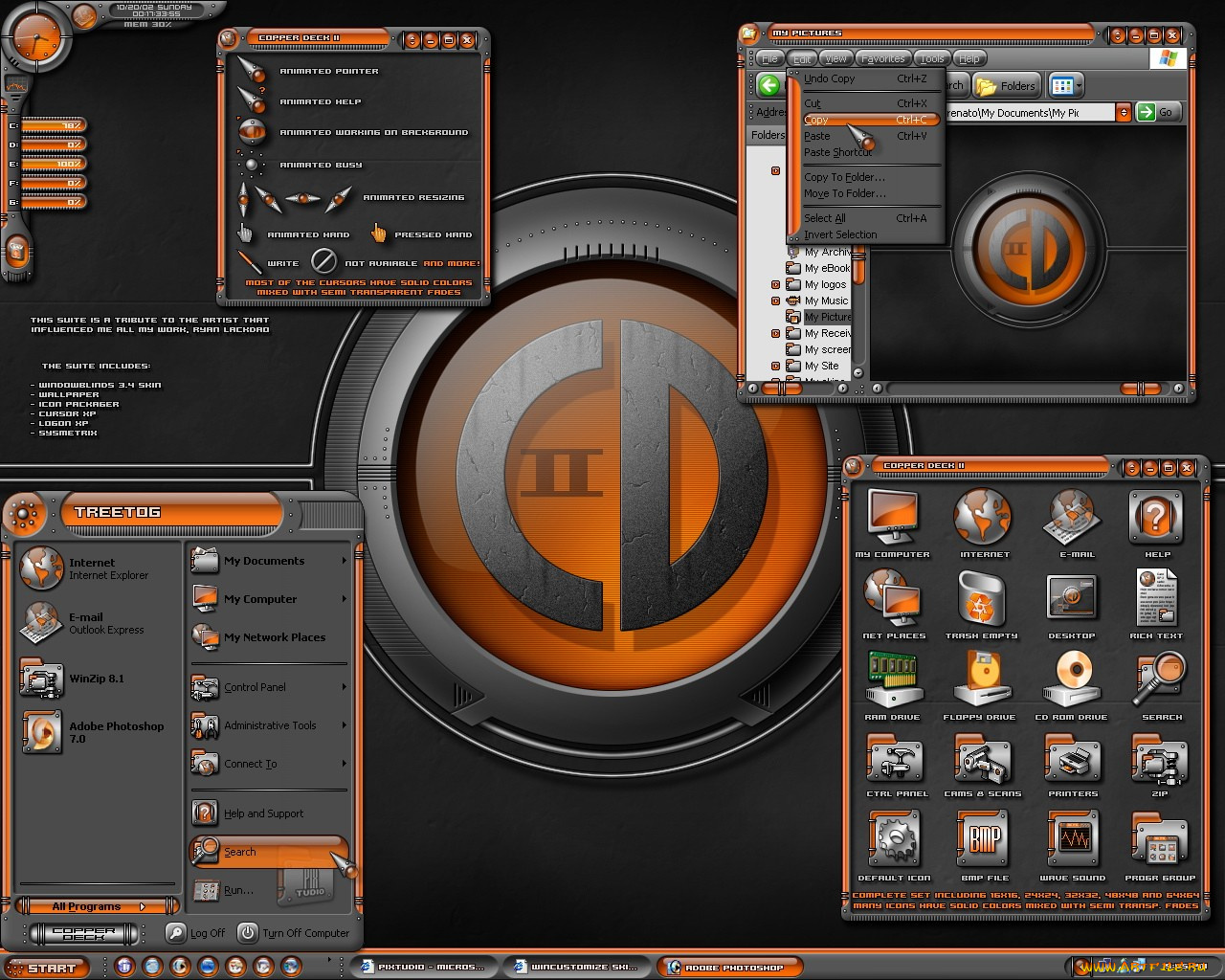This screenshot has width=1225, height=980.
Task: Expand the My logos tree node
Action: click(x=775, y=284)
